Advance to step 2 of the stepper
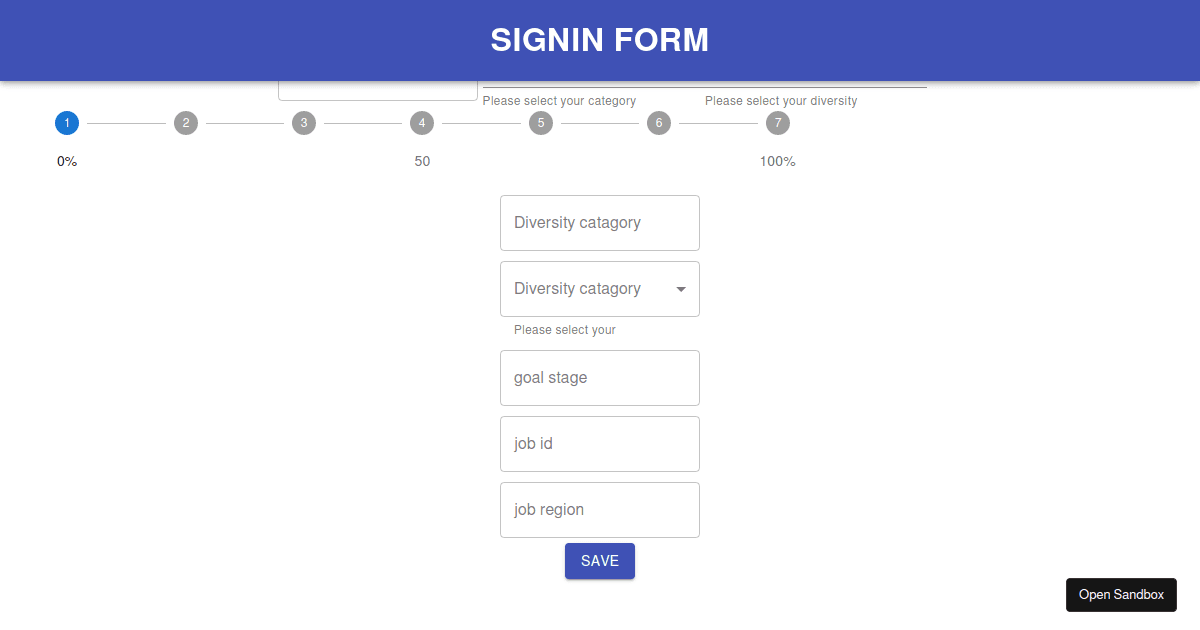Viewport: 1200px width, 630px height. point(186,123)
